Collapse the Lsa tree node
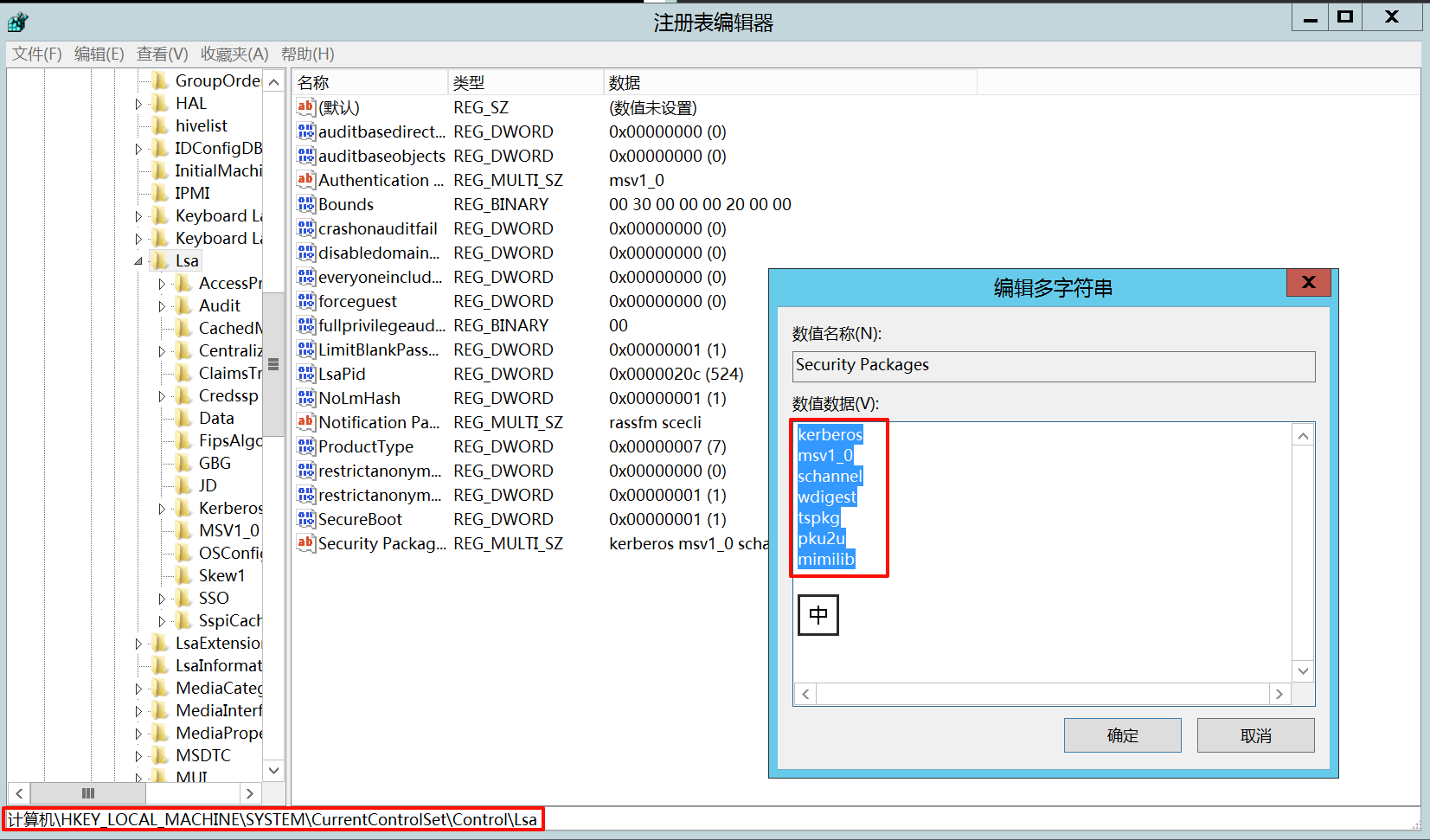This screenshot has height=840, width=1430. [138, 261]
